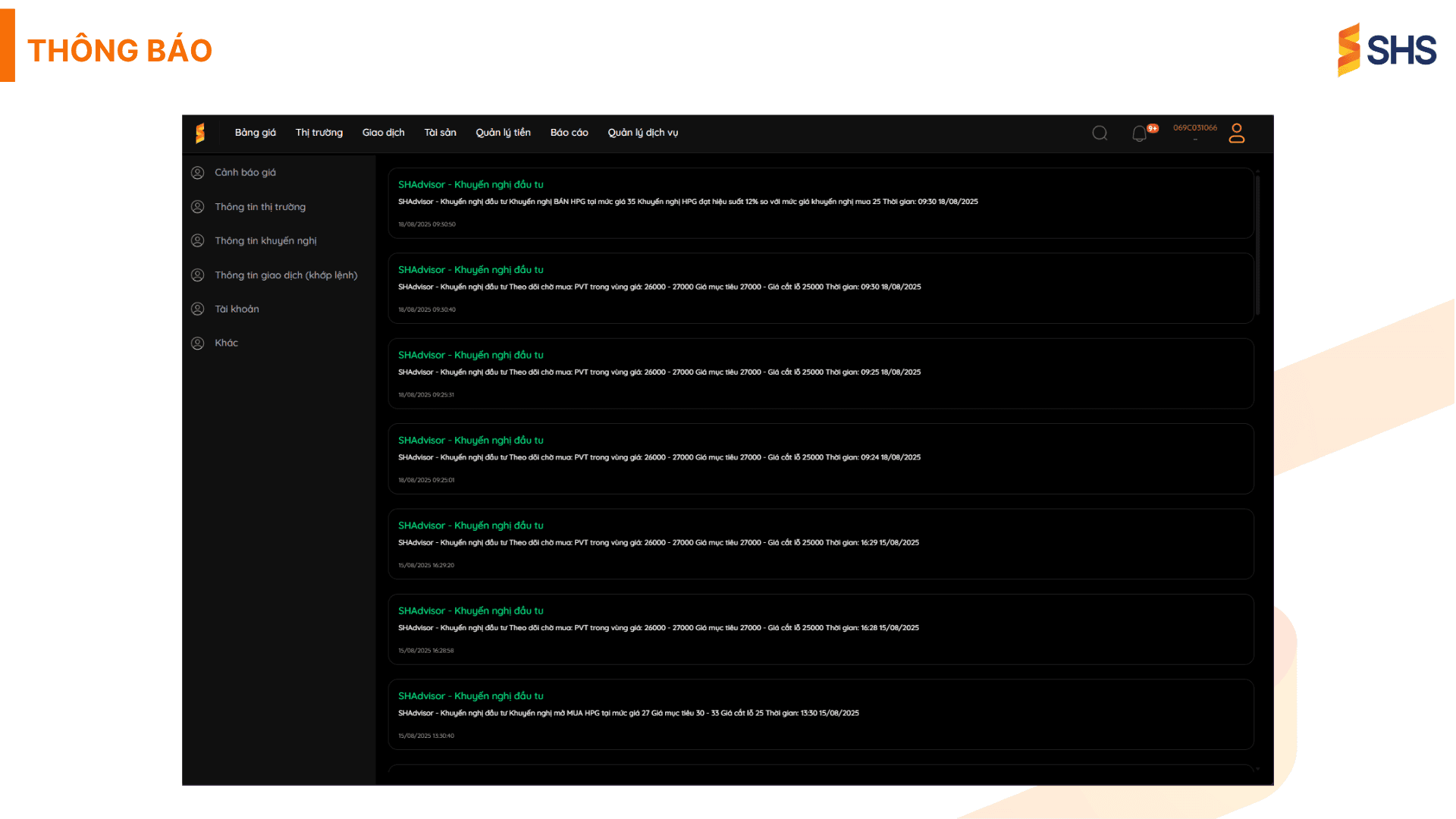Select Thông tin giao dịch (khớp lệnh)
Image resolution: width=1456 pixels, height=819 pixels.
286,275
